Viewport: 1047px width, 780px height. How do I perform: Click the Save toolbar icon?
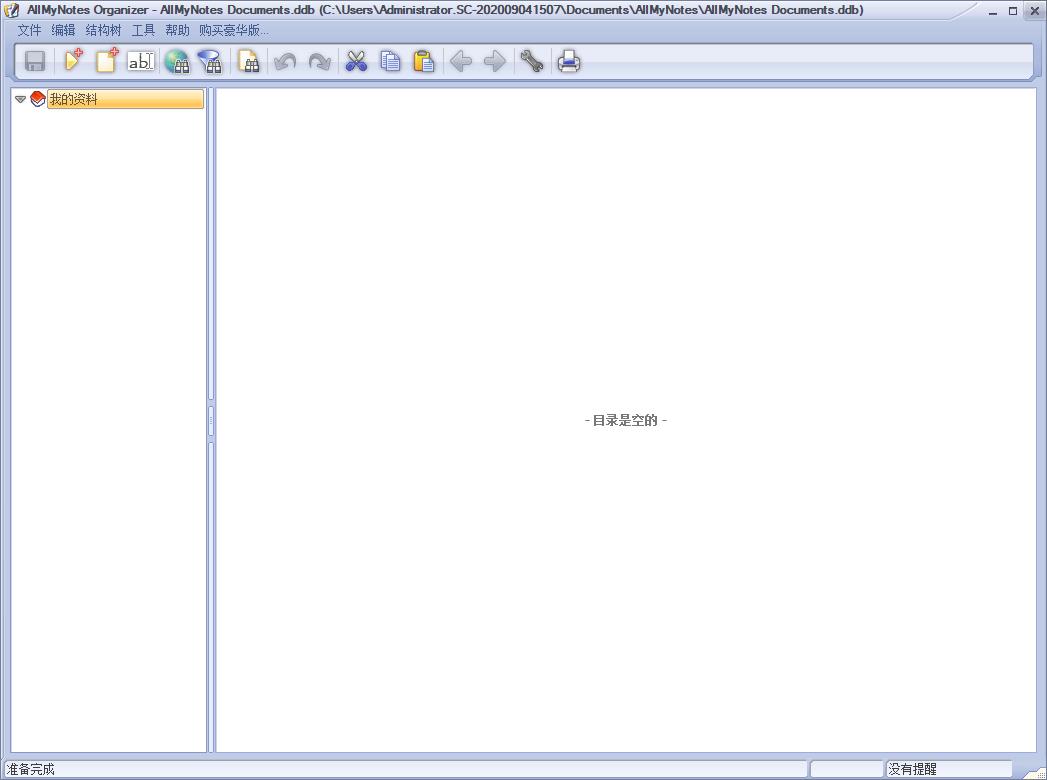(x=35, y=62)
